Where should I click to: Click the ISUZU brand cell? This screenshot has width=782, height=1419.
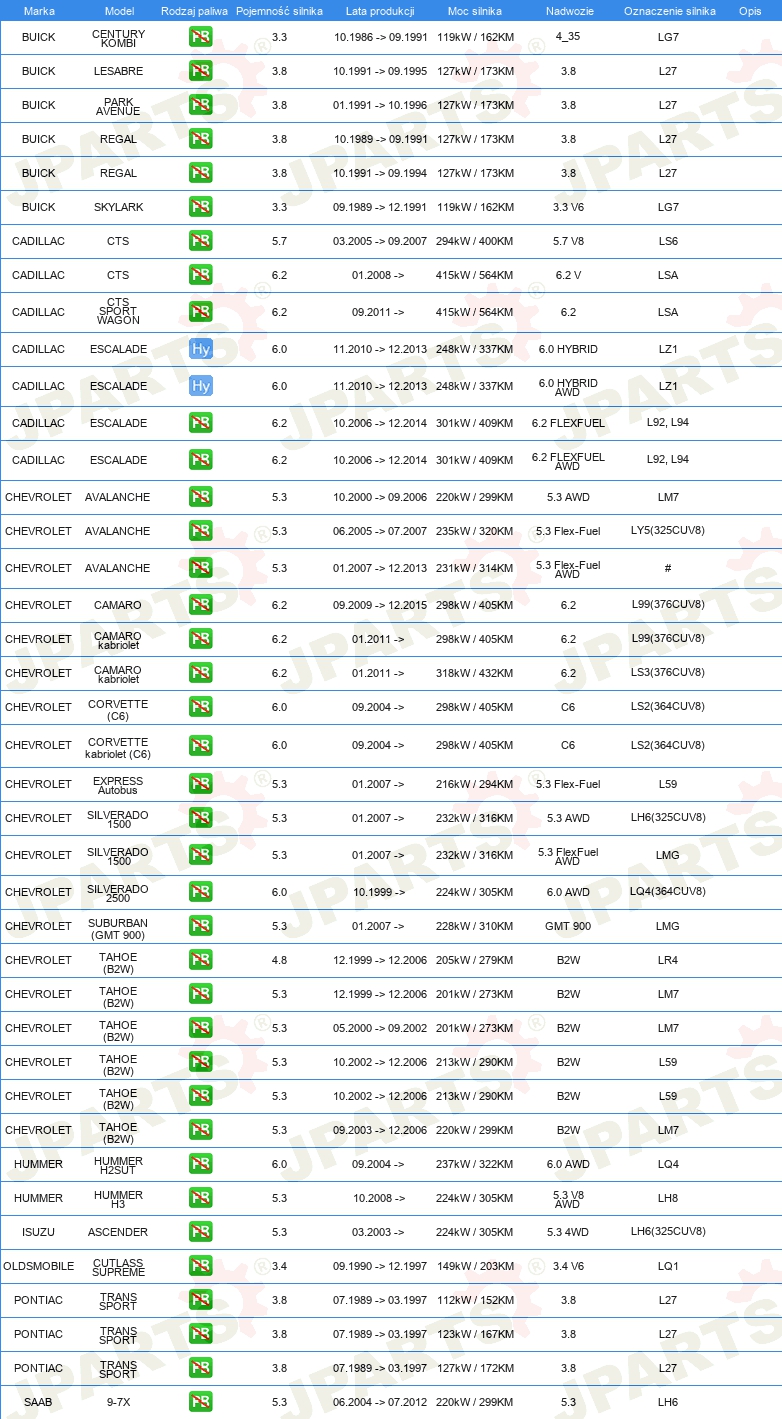[x=39, y=1232]
